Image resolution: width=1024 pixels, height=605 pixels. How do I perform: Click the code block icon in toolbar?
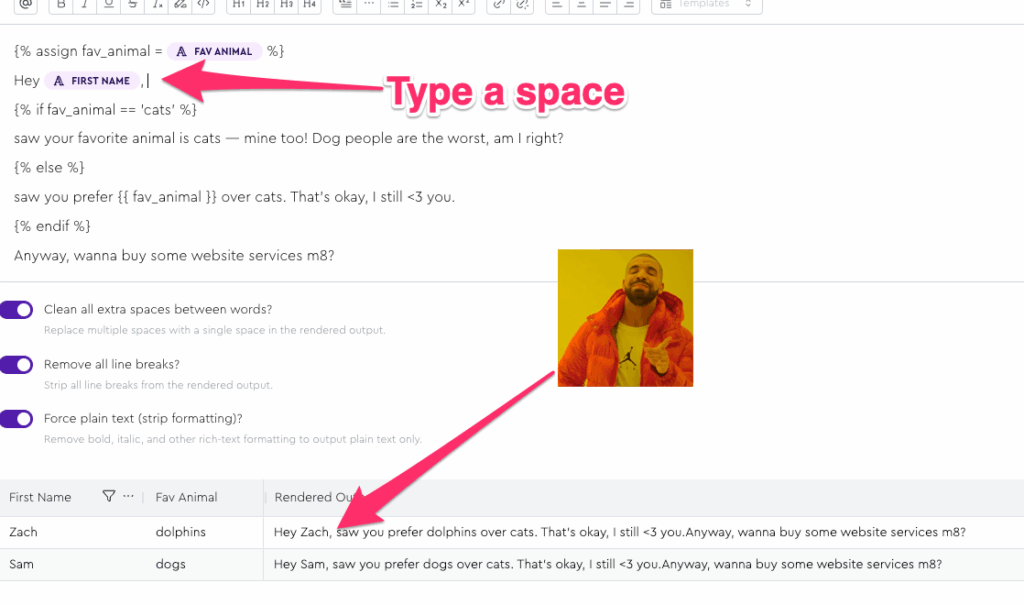coord(203,5)
